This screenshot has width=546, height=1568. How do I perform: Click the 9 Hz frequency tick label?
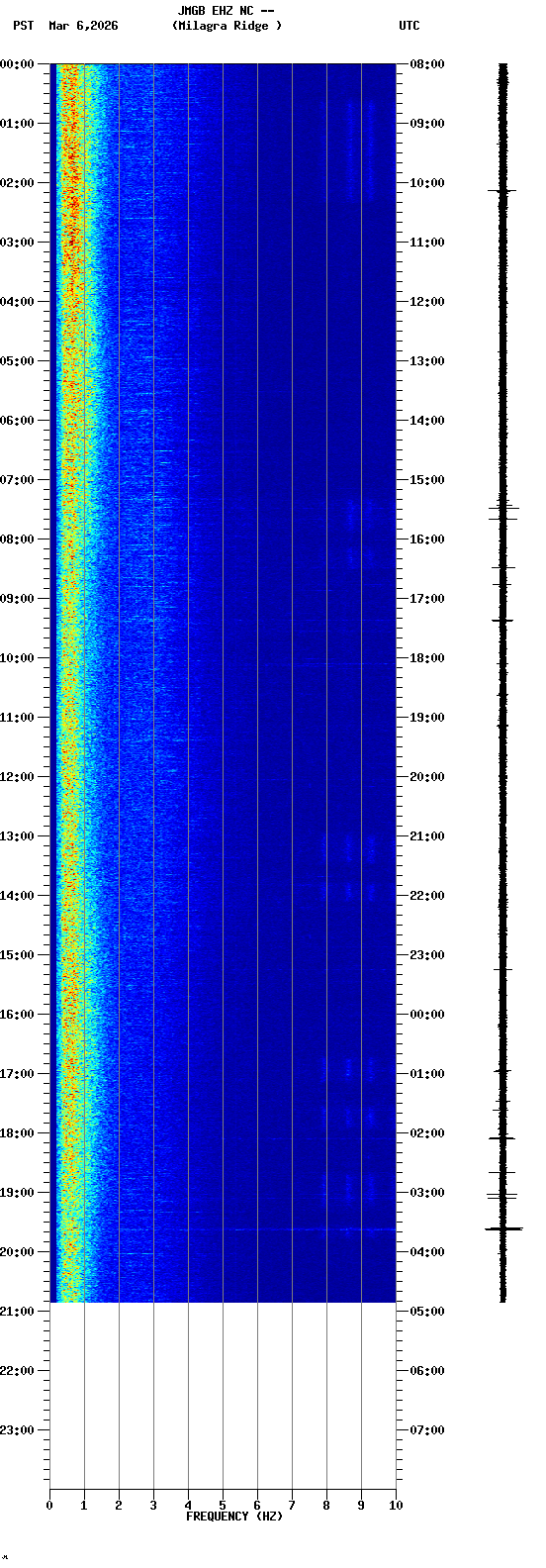[361, 1506]
